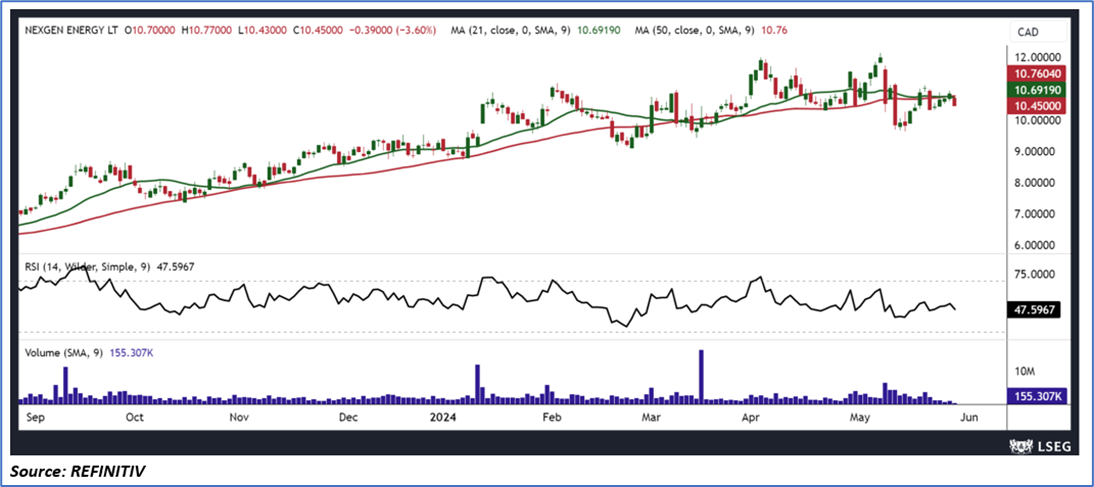Click the Feb time axis label
The image size is (1094, 487).
coord(552,417)
